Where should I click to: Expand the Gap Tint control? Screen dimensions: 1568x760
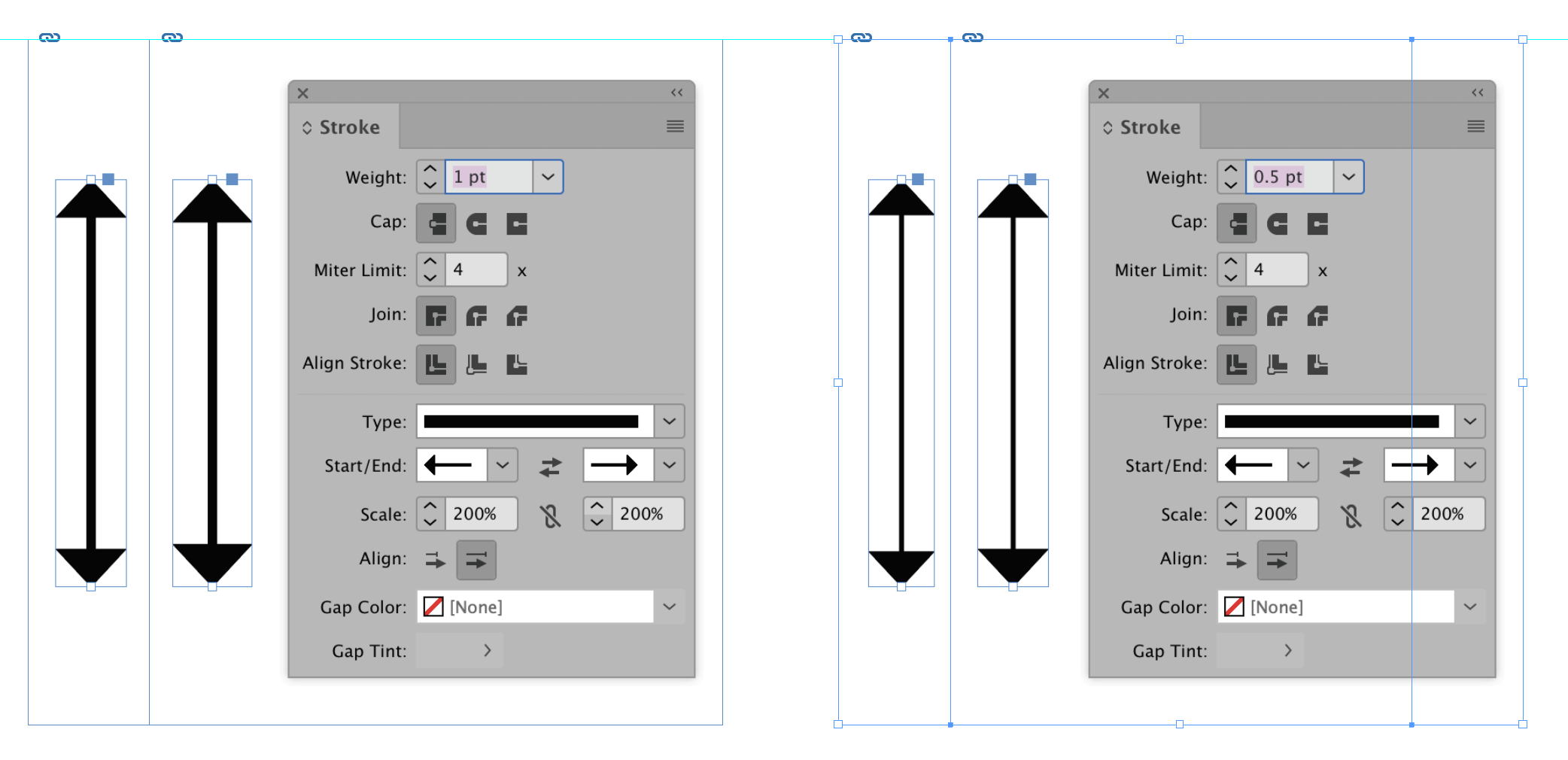486,650
